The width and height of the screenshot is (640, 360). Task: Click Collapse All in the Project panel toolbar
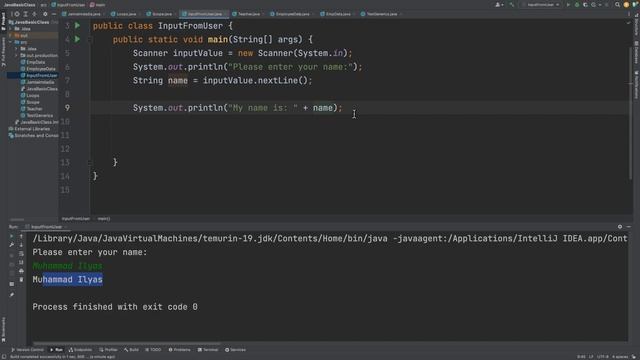[x=35, y=14]
